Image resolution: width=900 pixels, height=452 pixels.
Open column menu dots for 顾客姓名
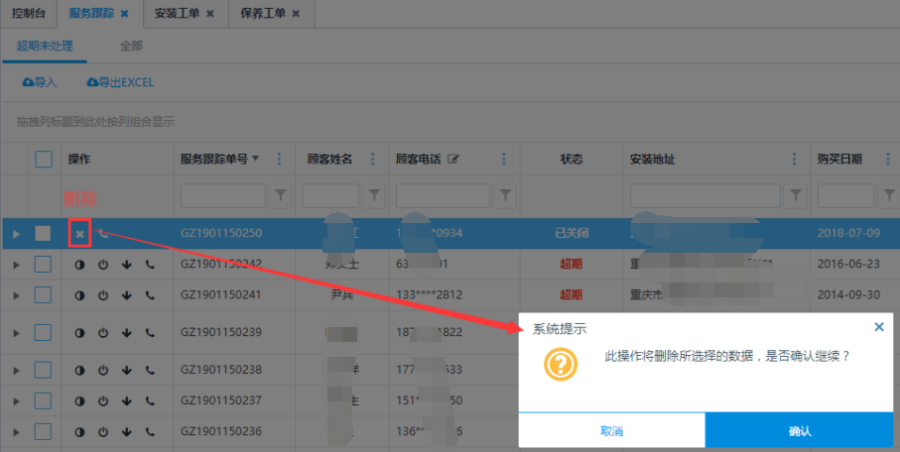click(x=373, y=159)
